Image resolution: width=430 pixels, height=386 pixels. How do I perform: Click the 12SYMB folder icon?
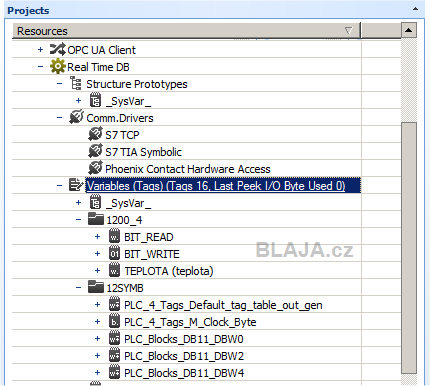(96, 287)
